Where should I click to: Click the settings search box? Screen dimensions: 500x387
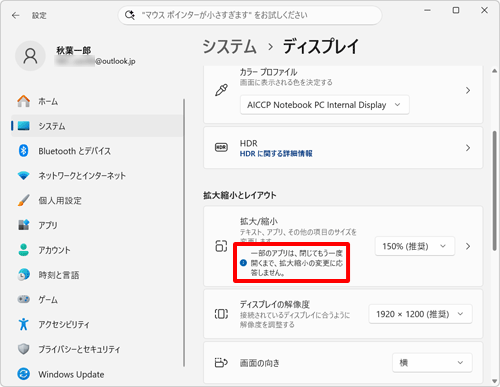(x=250, y=15)
